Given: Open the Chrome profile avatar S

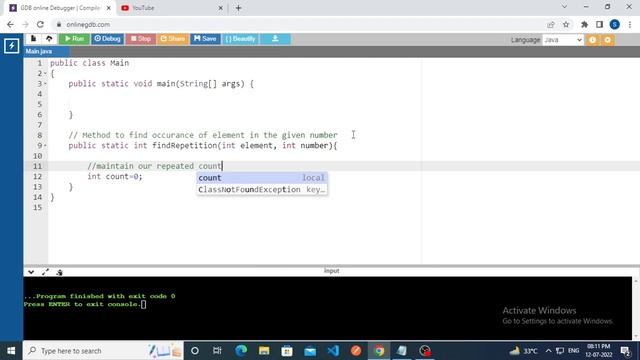Looking at the screenshot, I should click(615, 24).
